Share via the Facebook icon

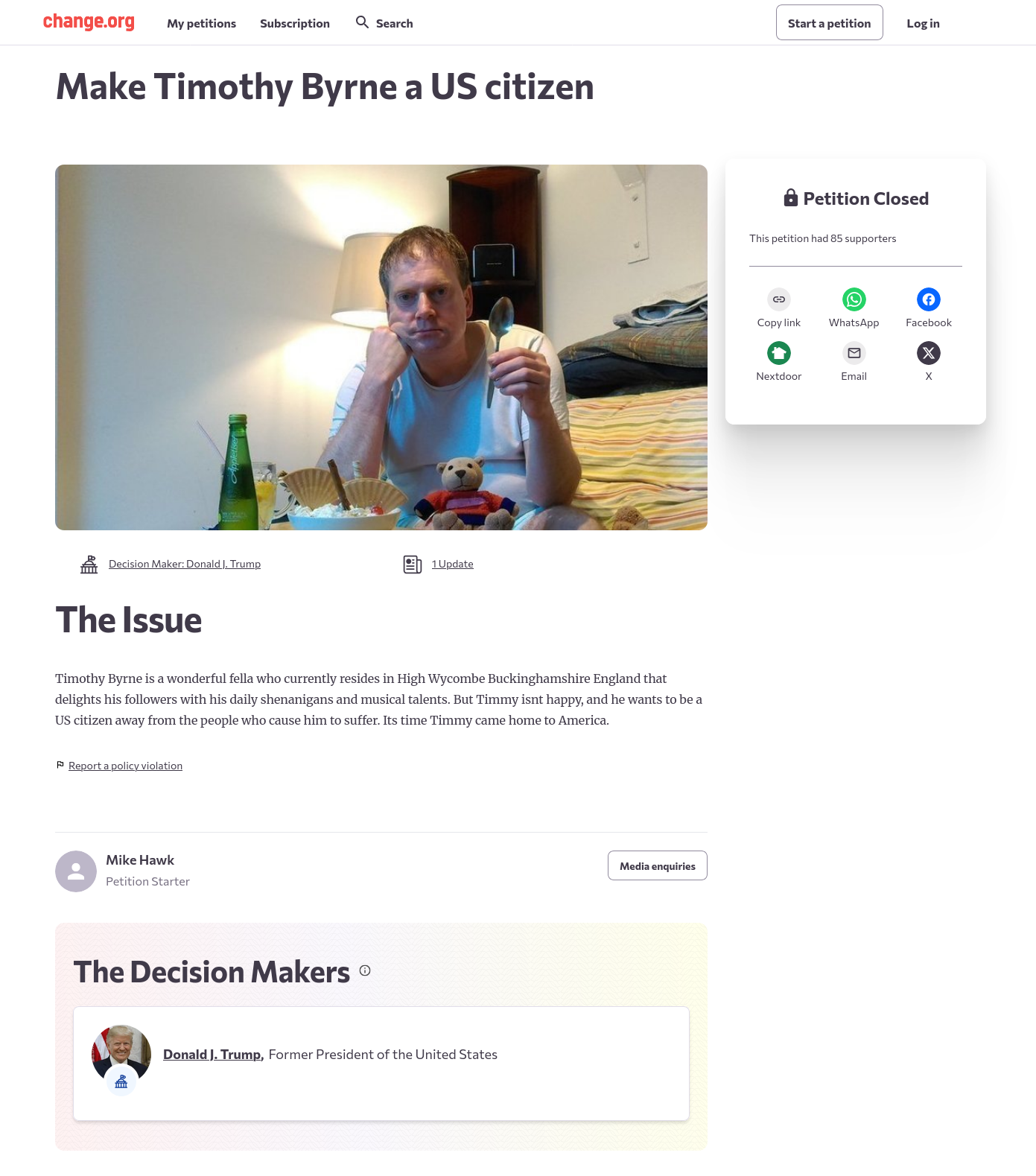pyautogui.click(x=929, y=299)
